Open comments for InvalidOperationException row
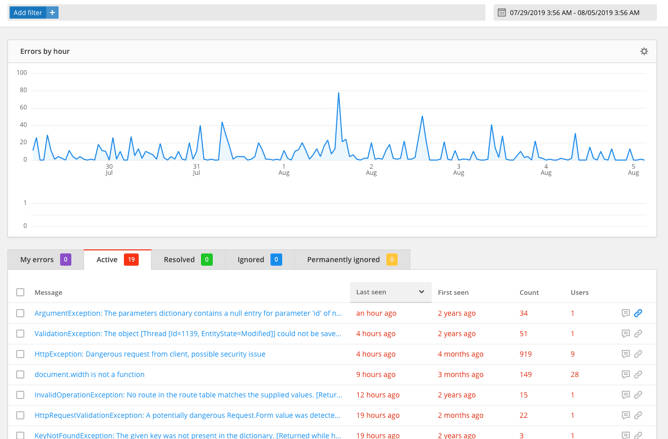Image resolution: width=668 pixels, height=439 pixels. (x=625, y=395)
